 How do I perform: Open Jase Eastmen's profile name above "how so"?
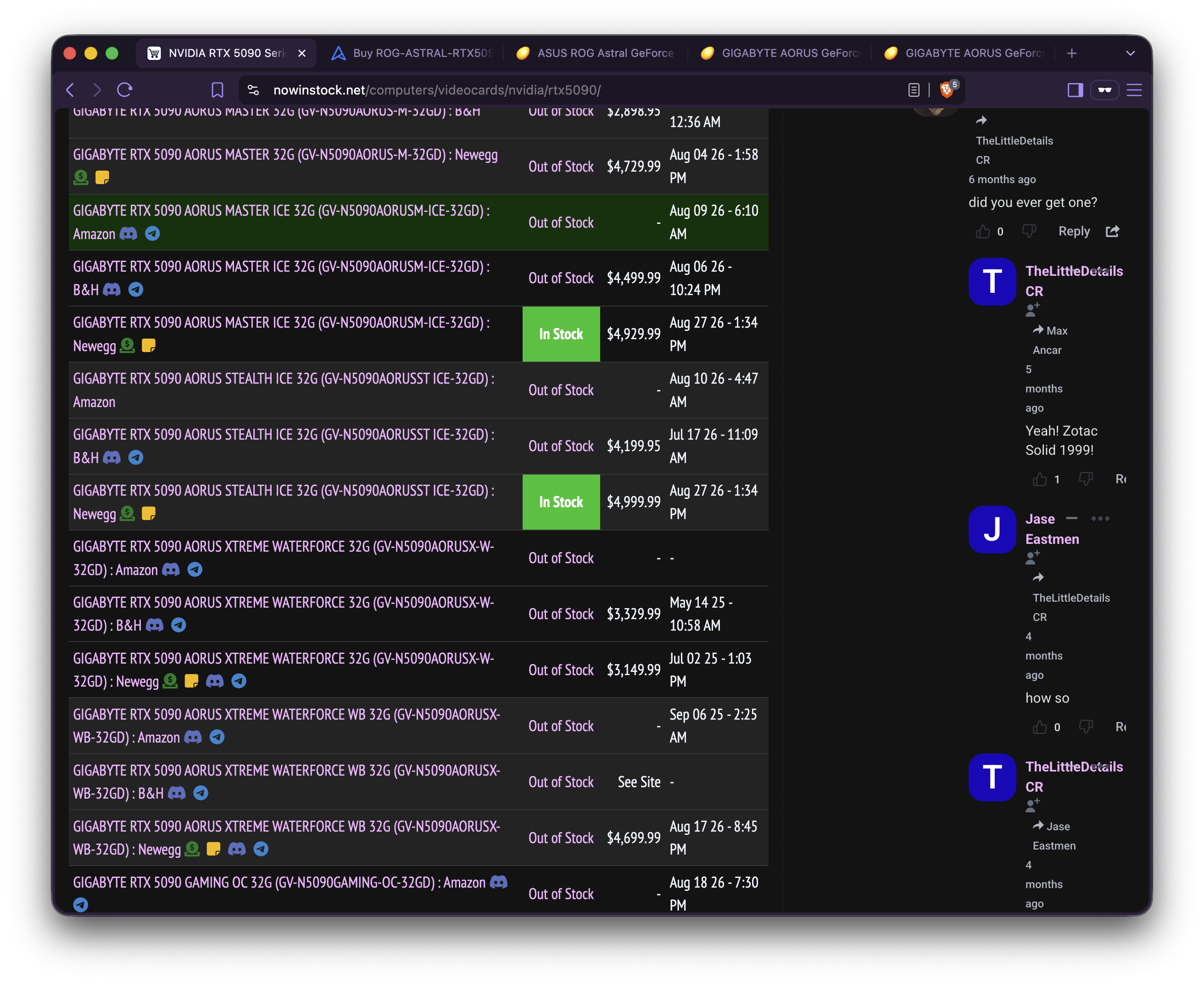pos(1052,529)
